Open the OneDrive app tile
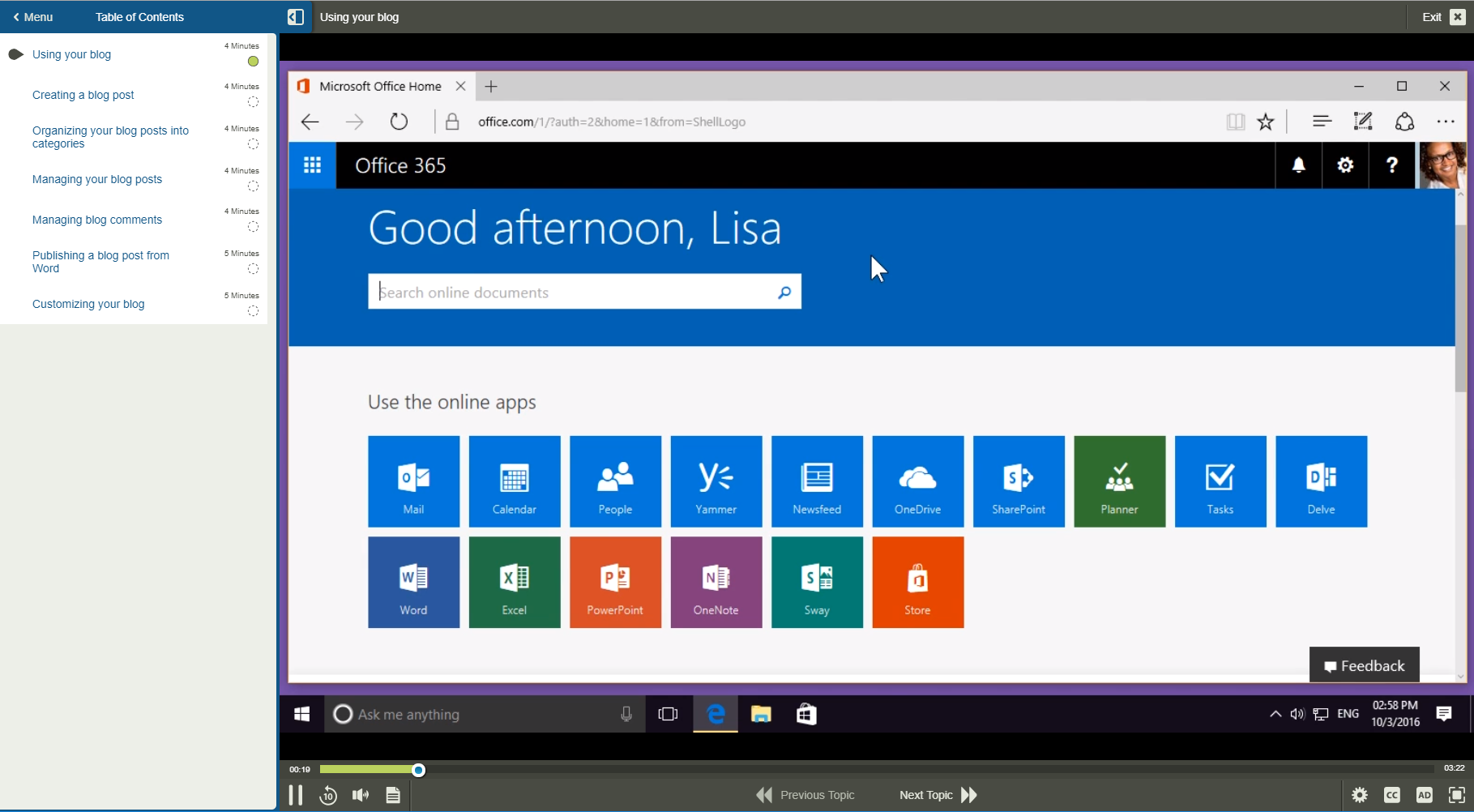 (x=916, y=481)
